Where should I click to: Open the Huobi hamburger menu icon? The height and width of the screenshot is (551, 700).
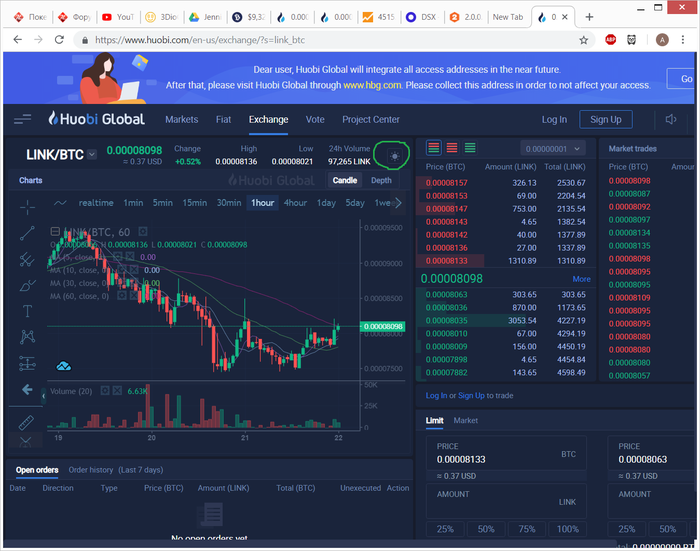[x=22, y=119]
